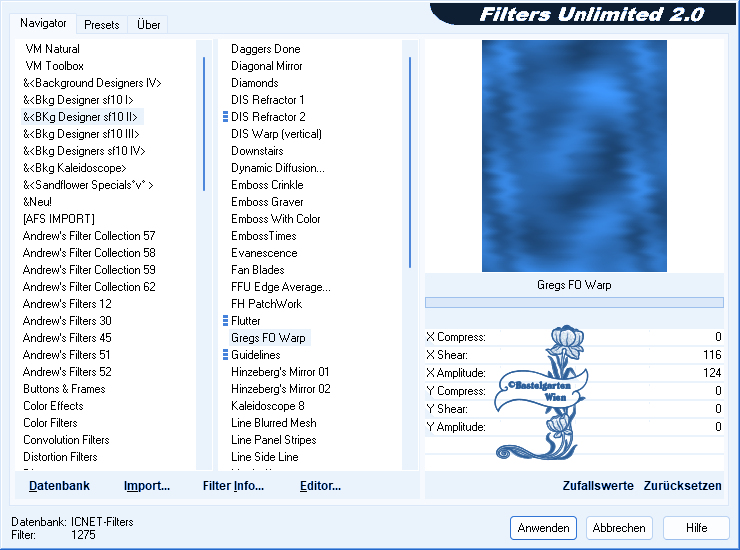The width and height of the screenshot is (740, 550).
Task: Select the Navigator tab
Action: coord(44,24)
